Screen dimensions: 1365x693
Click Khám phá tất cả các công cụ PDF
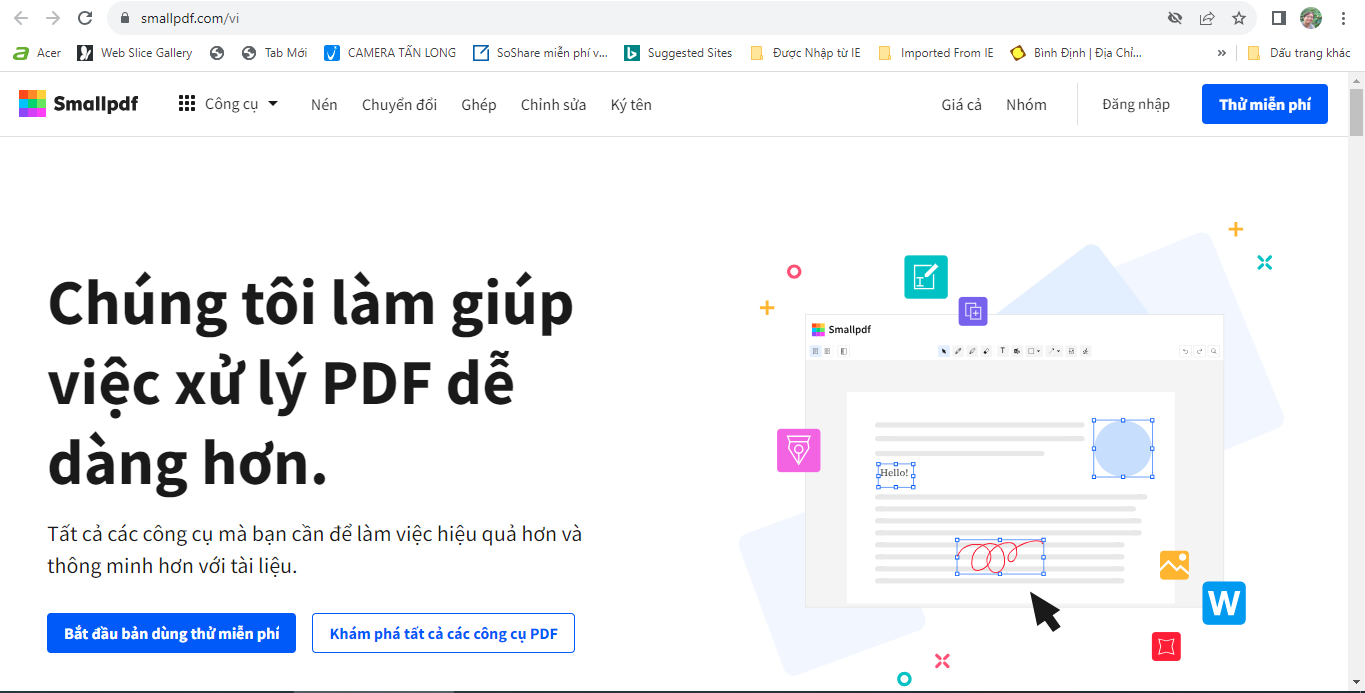(443, 633)
